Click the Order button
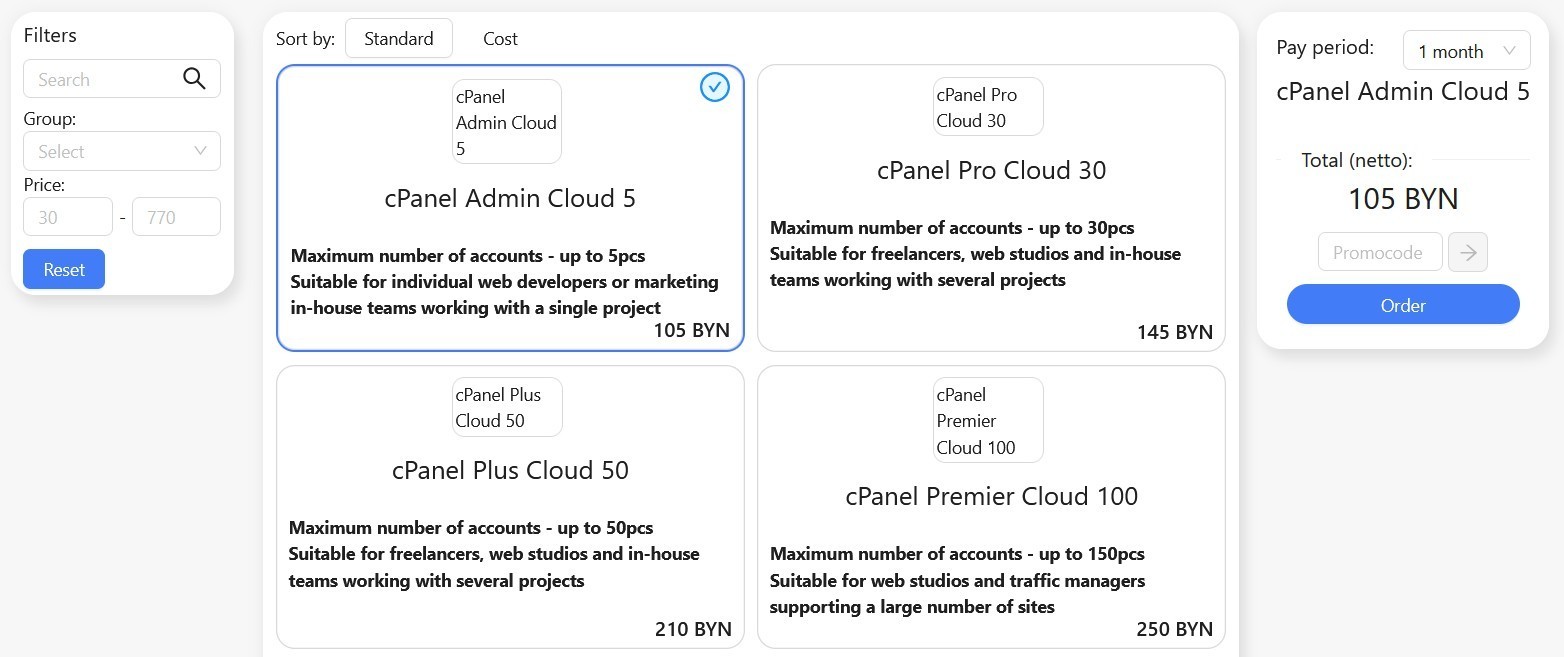The height and width of the screenshot is (657, 1564). tap(1403, 305)
